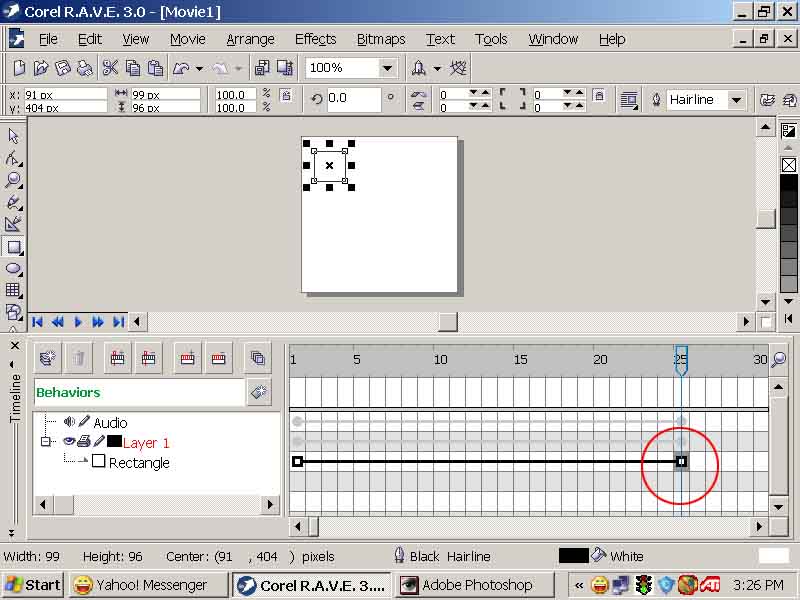Collapse the Timeline docker arrows
800x600 pixels.
tap(11, 533)
